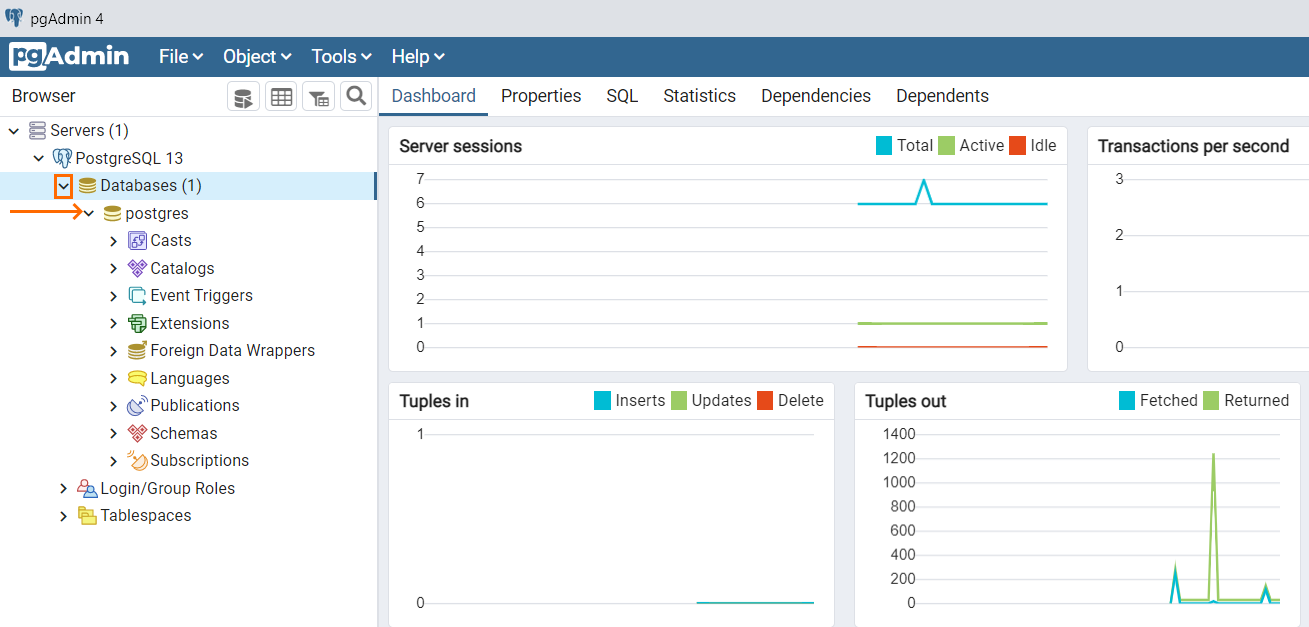Click the Subscriptions node icon
This screenshot has height=627, width=1309.
pyautogui.click(x=138, y=461)
